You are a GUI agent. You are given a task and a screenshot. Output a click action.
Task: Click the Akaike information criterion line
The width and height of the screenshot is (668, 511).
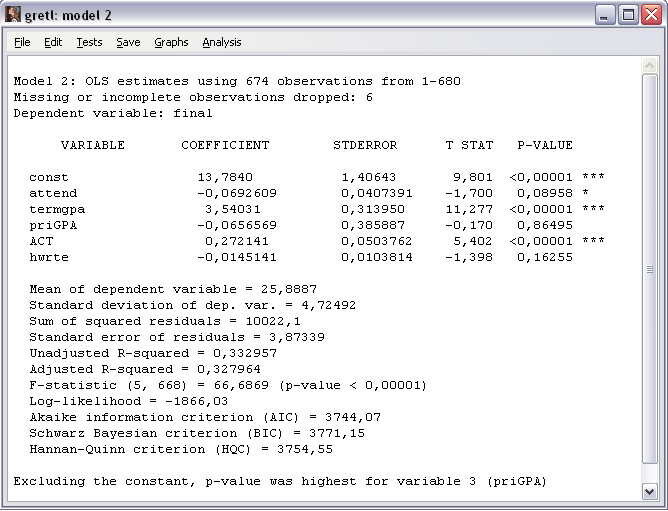(x=205, y=417)
